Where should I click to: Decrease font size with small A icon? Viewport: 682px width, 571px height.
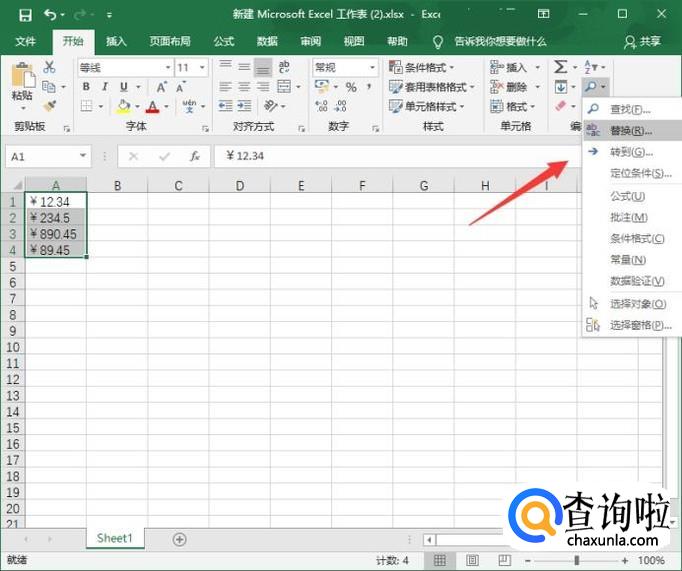(181, 87)
